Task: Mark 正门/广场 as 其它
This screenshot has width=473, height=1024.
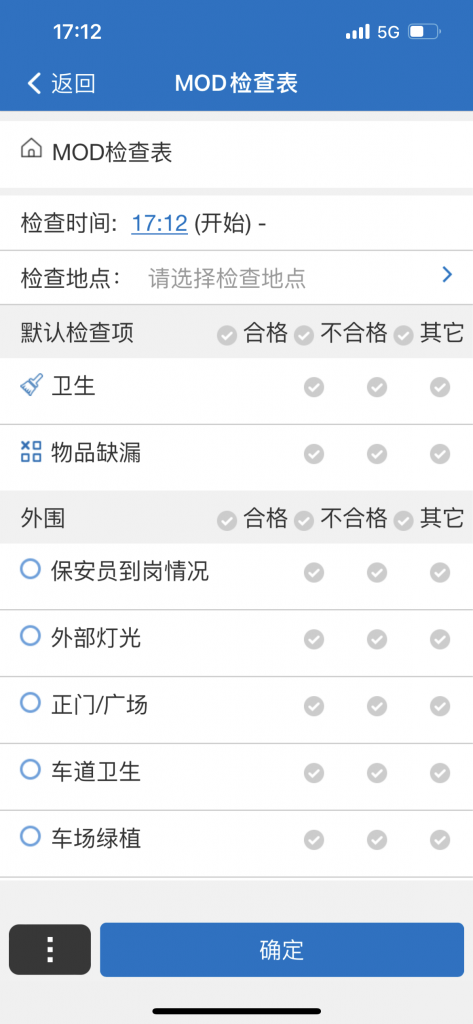Action: [440, 706]
